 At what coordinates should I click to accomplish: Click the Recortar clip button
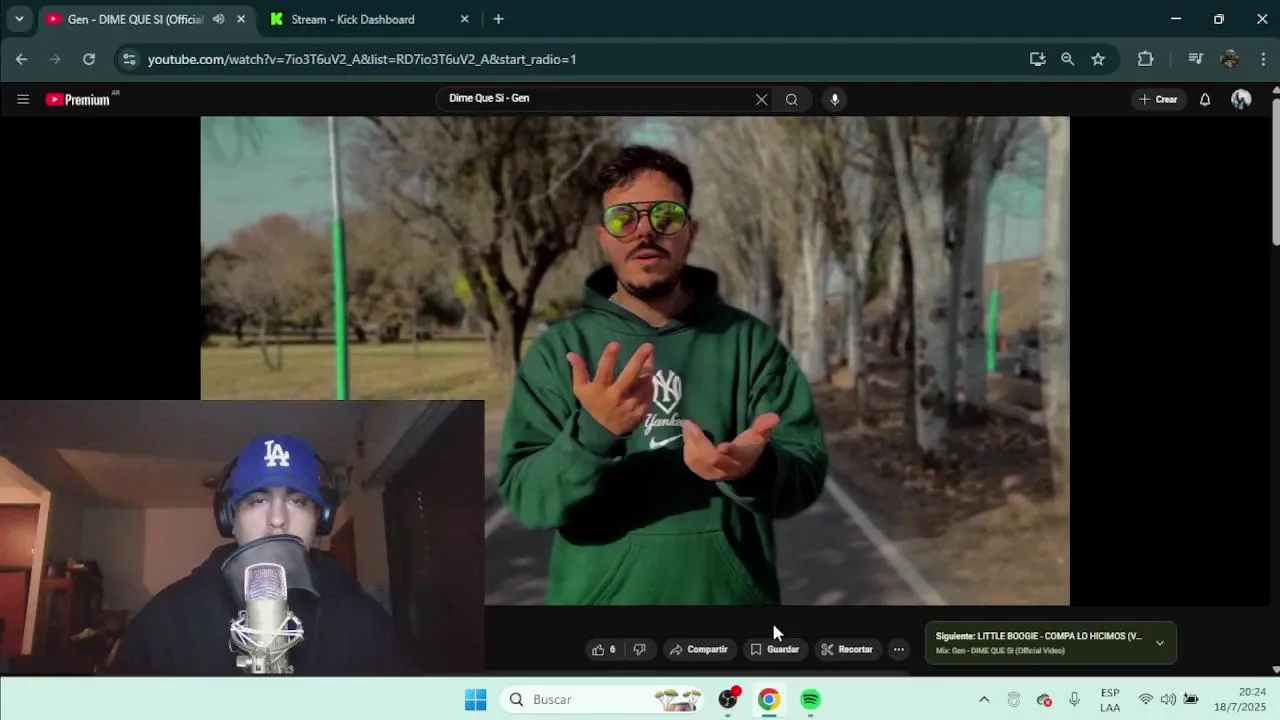coord(847,650)
